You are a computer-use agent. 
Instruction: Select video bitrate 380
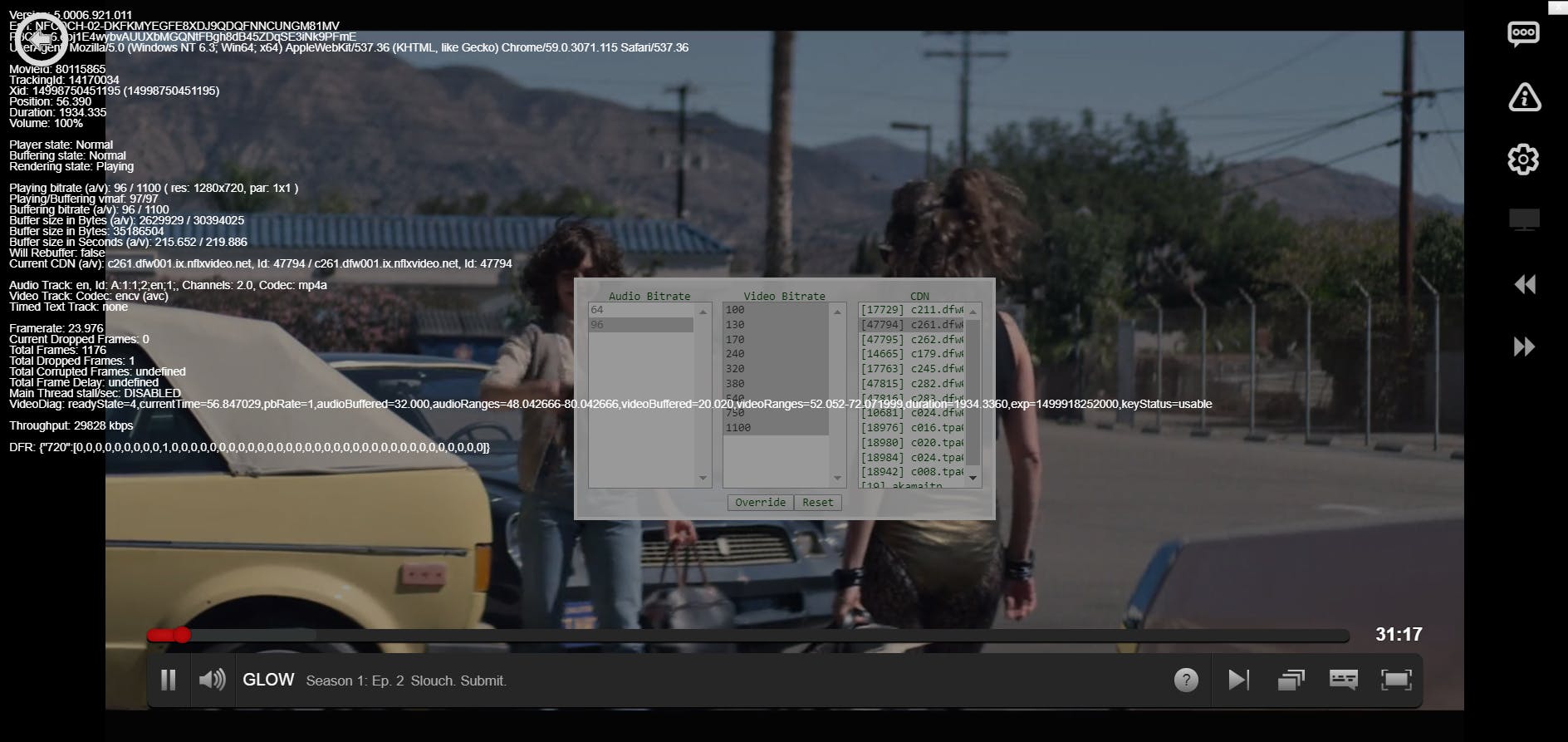pyautogui.click(x=776, y=384)
